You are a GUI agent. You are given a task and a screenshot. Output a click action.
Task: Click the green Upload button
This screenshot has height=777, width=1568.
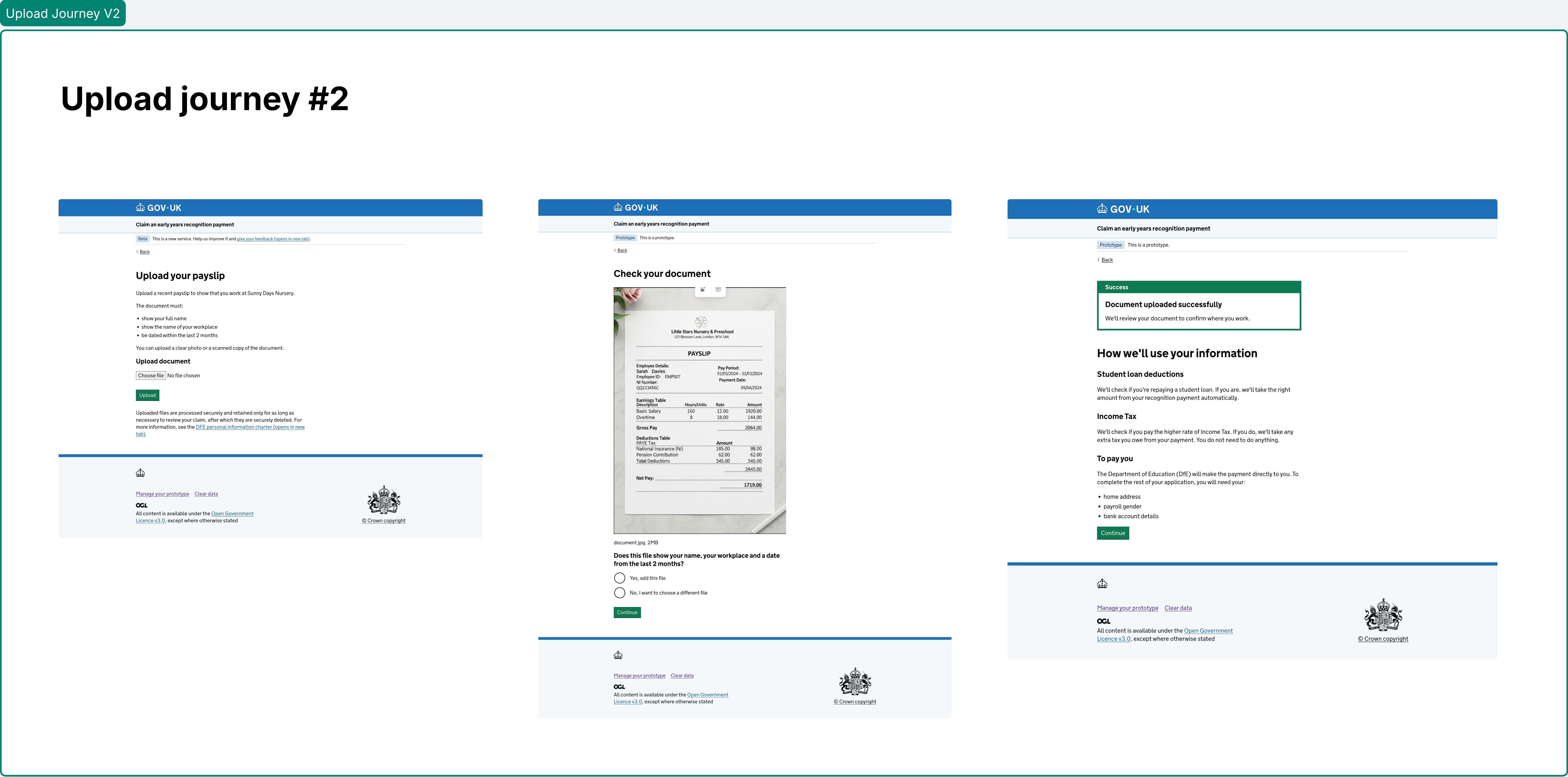pyautogui.click(x=147, y=395)
